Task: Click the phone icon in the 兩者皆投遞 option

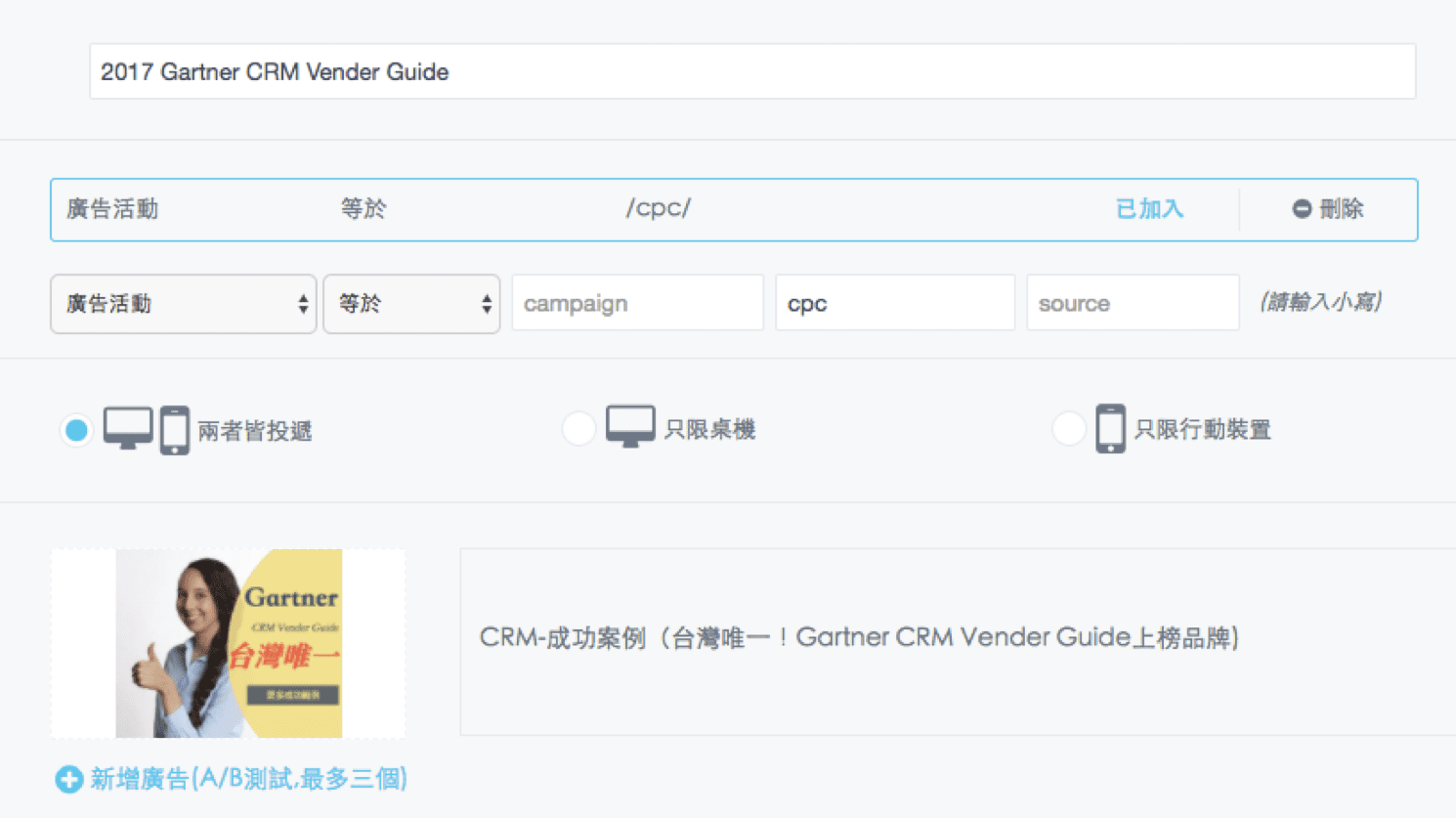Action: pyautogui.click(x=174, y=430)
